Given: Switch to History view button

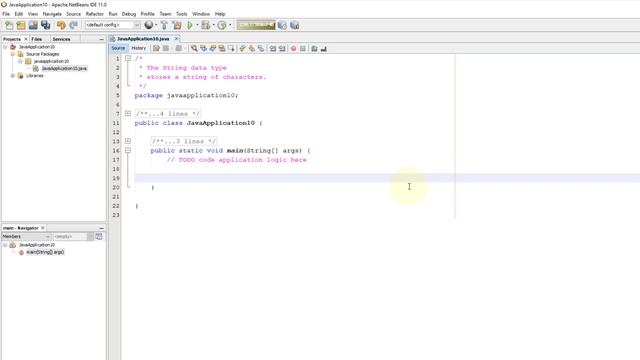Looking at the screenshot, I should 138,48.
